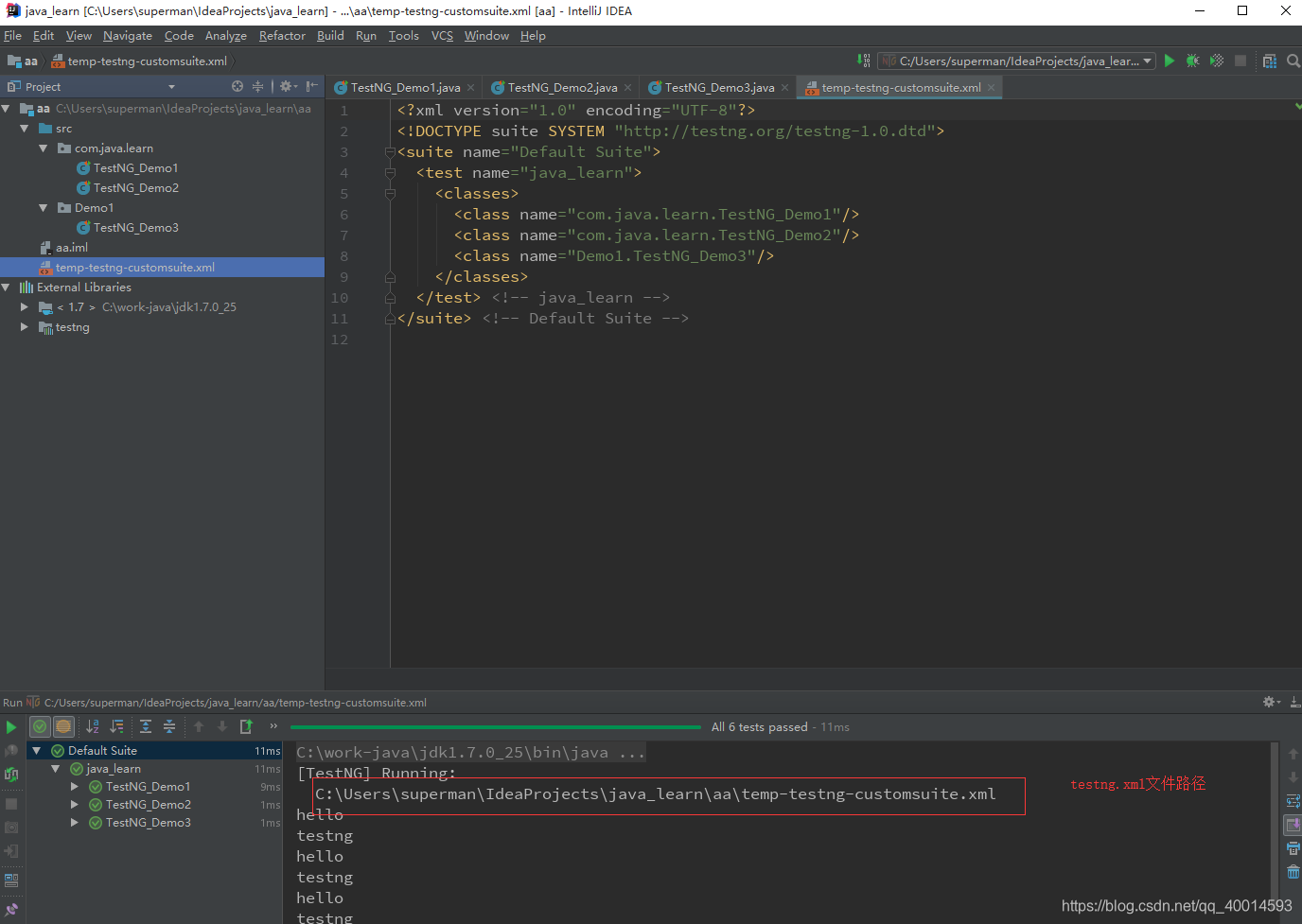The width and height of the screenshot is (1302, 924).
Task: Expand all test results in Run panel
Action: click(146, 726)
